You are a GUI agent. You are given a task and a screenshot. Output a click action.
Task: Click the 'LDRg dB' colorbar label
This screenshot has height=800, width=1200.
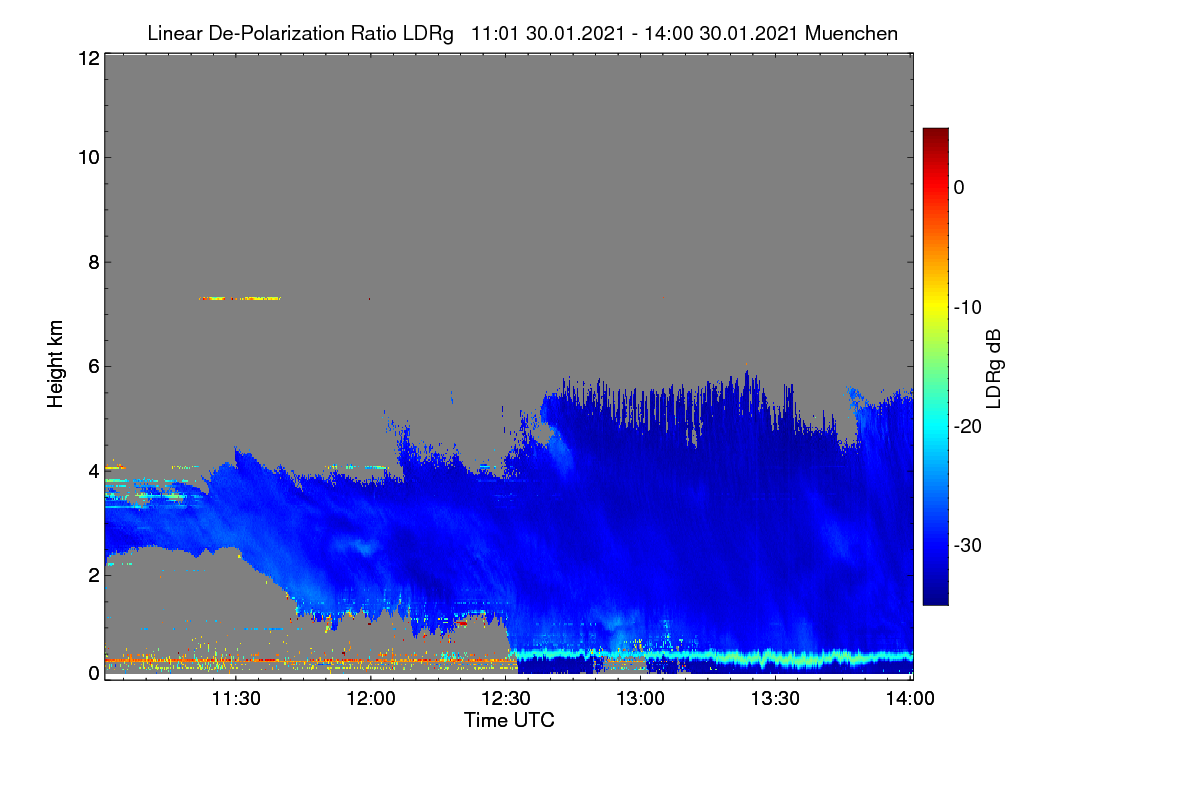[x=993, y=367]
